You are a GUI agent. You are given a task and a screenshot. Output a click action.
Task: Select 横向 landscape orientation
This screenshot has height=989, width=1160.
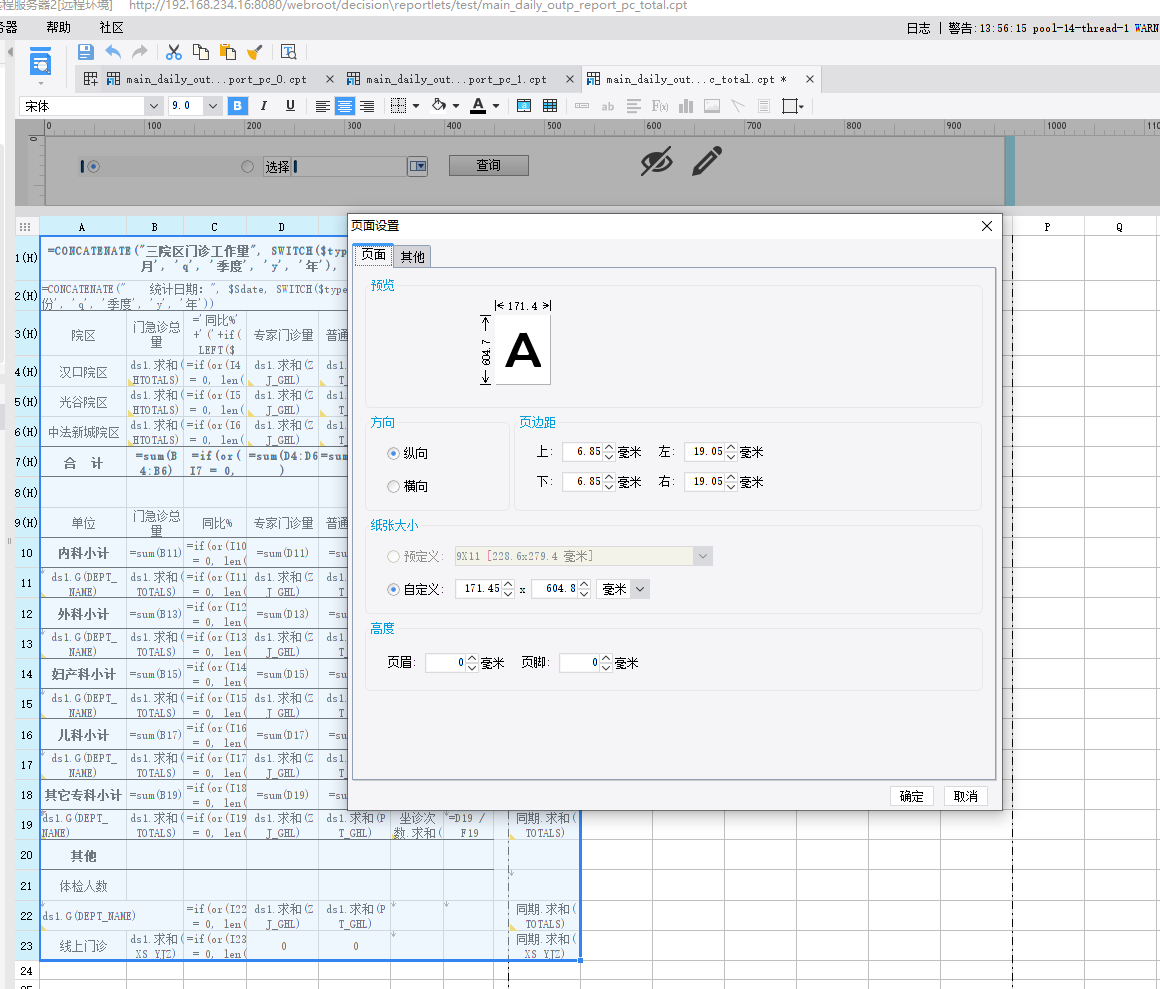(x=393, y=486)
